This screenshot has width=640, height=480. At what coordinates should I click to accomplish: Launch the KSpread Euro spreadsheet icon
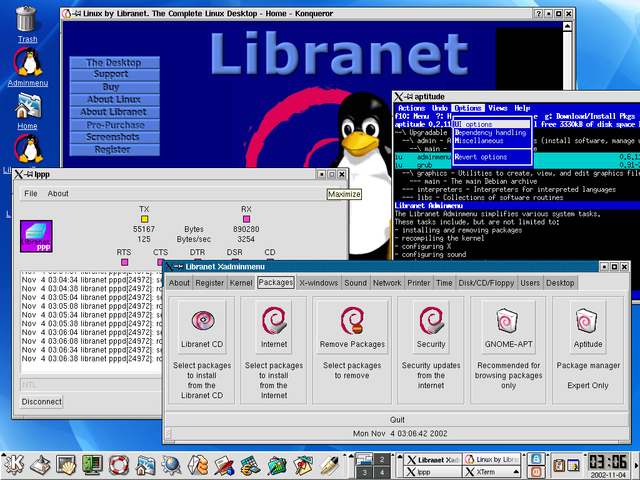[250, 465]
